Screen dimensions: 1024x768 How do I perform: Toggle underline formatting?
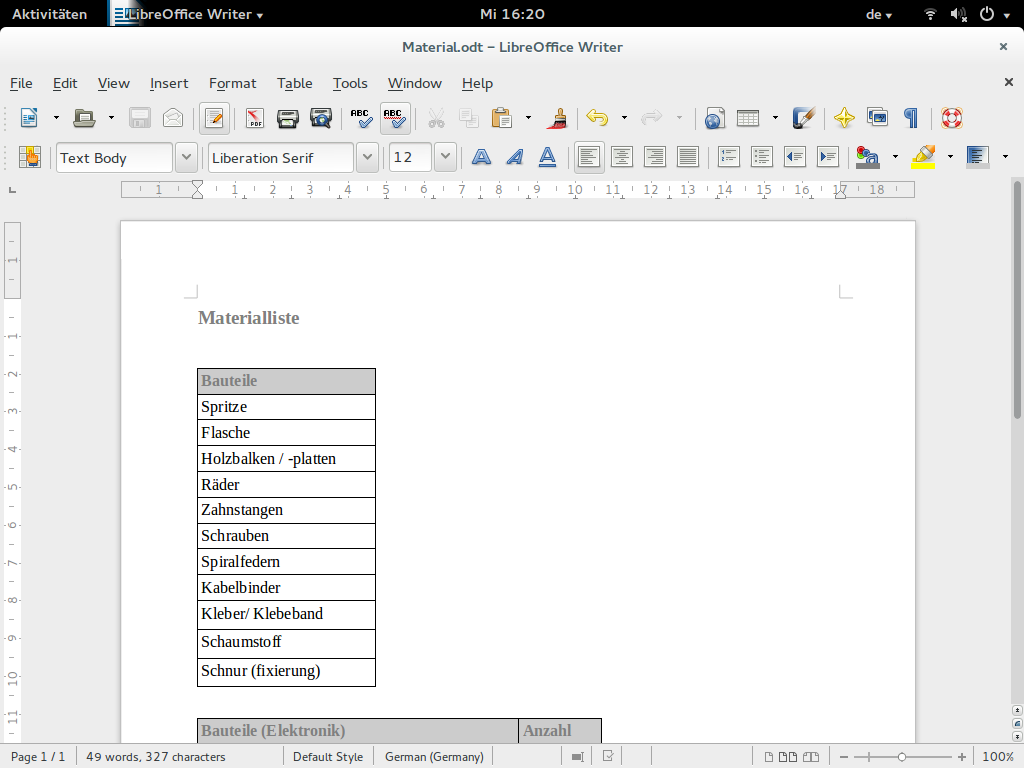pyautogui.click(x=547, y=157)
